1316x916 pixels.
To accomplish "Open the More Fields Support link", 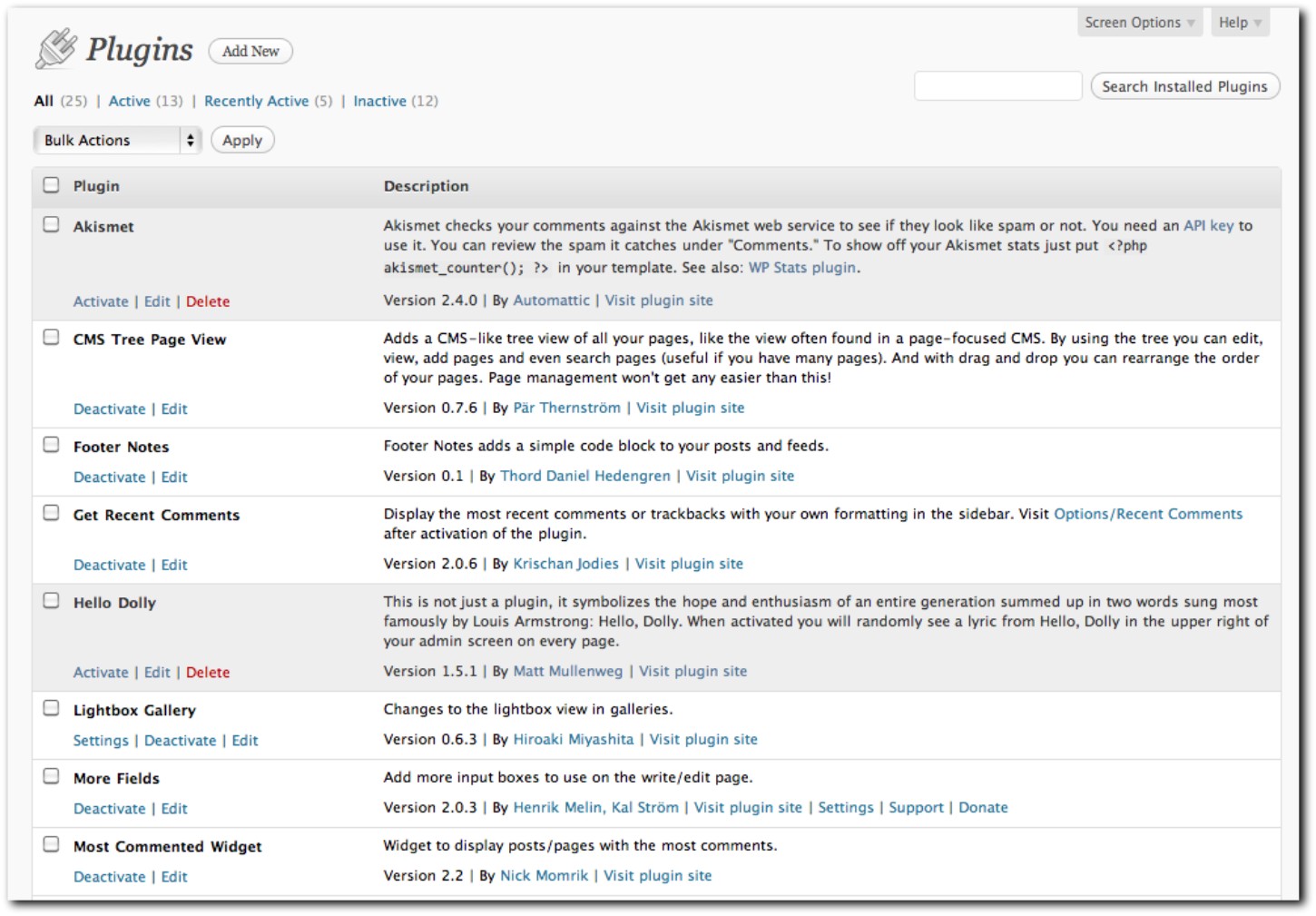I will point(916,808).
